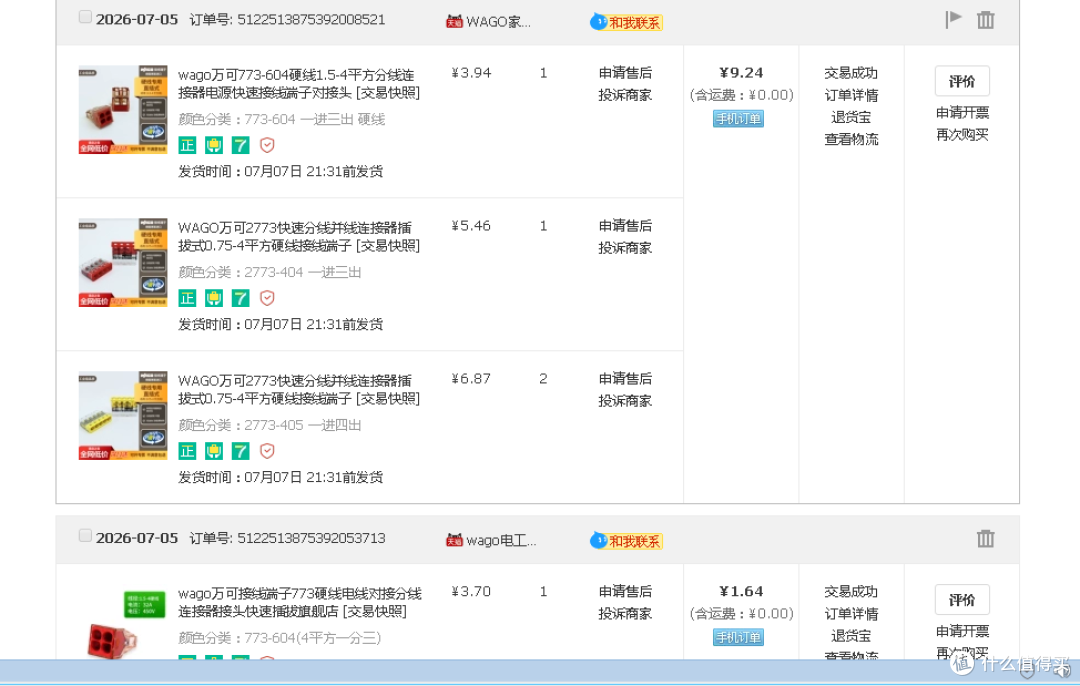1080x686 pixels.
Task: Open the product title link above 2773-404 一进三出
Action: click(x=298, y=237)
